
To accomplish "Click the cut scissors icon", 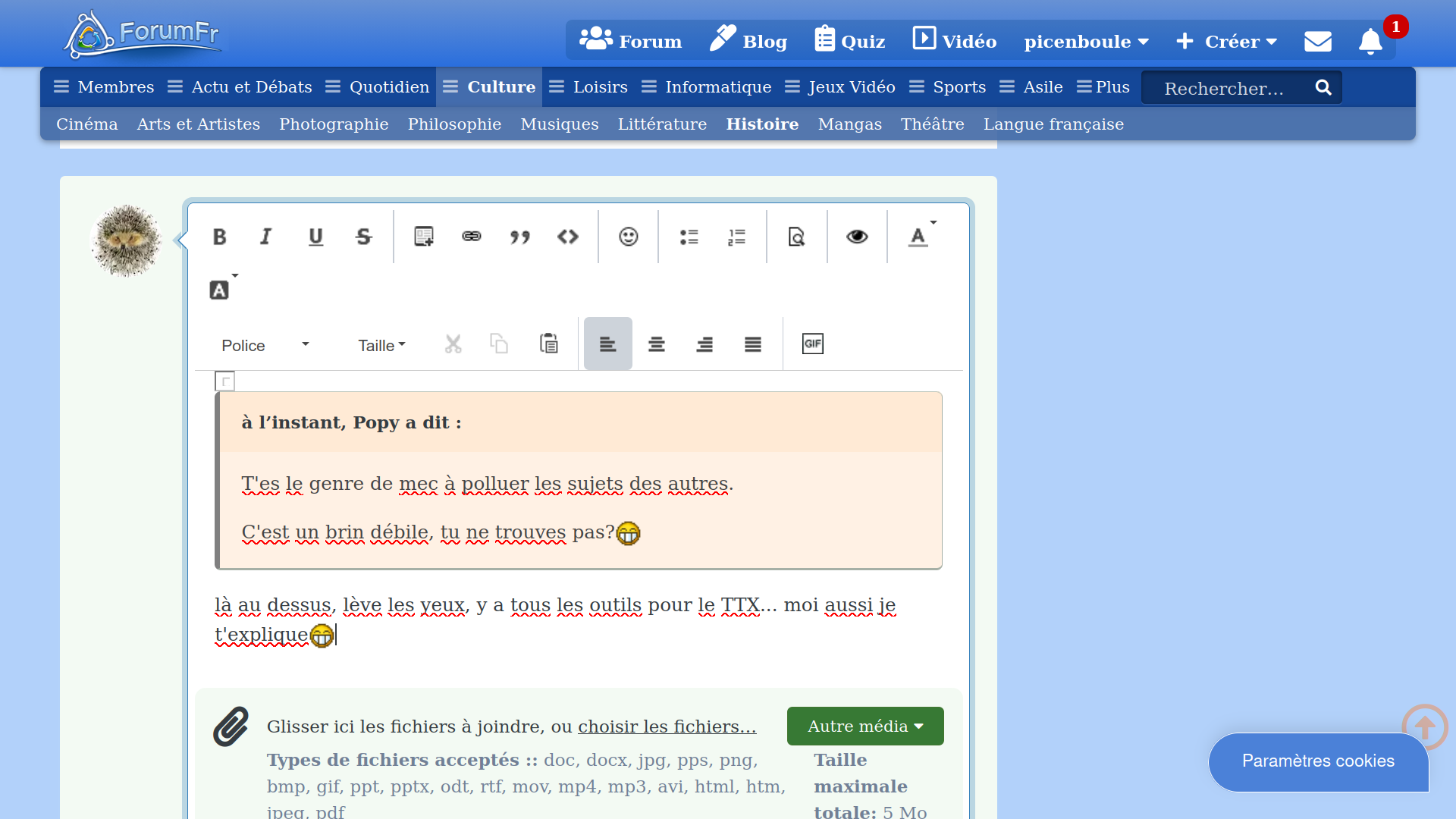I will [x=453, y=344].
